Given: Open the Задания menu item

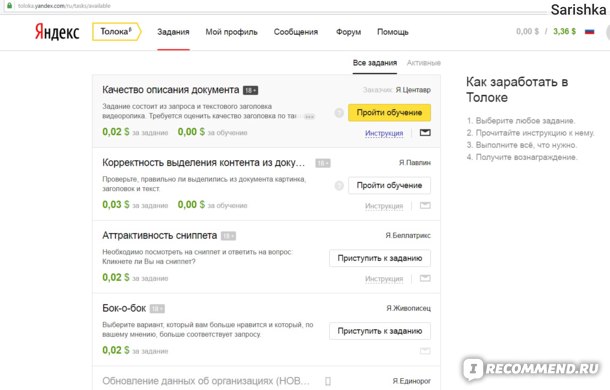Looking at the screenshot, I should coord(173,32).
